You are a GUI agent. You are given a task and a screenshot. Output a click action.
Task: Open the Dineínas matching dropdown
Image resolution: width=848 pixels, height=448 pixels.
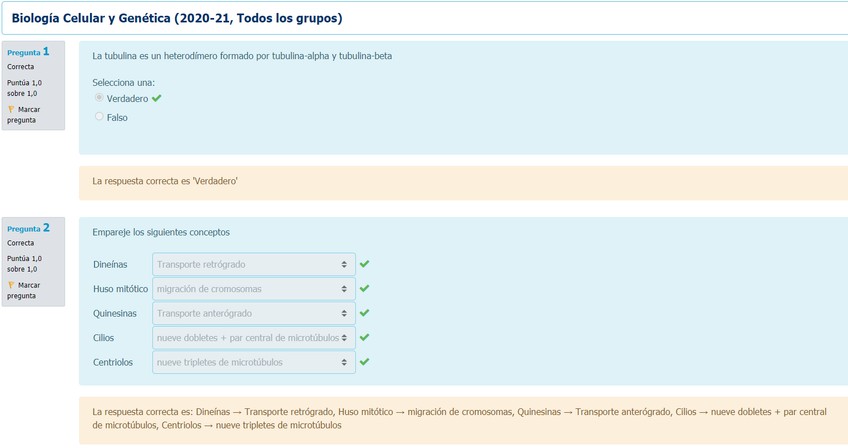pos(254,265)
